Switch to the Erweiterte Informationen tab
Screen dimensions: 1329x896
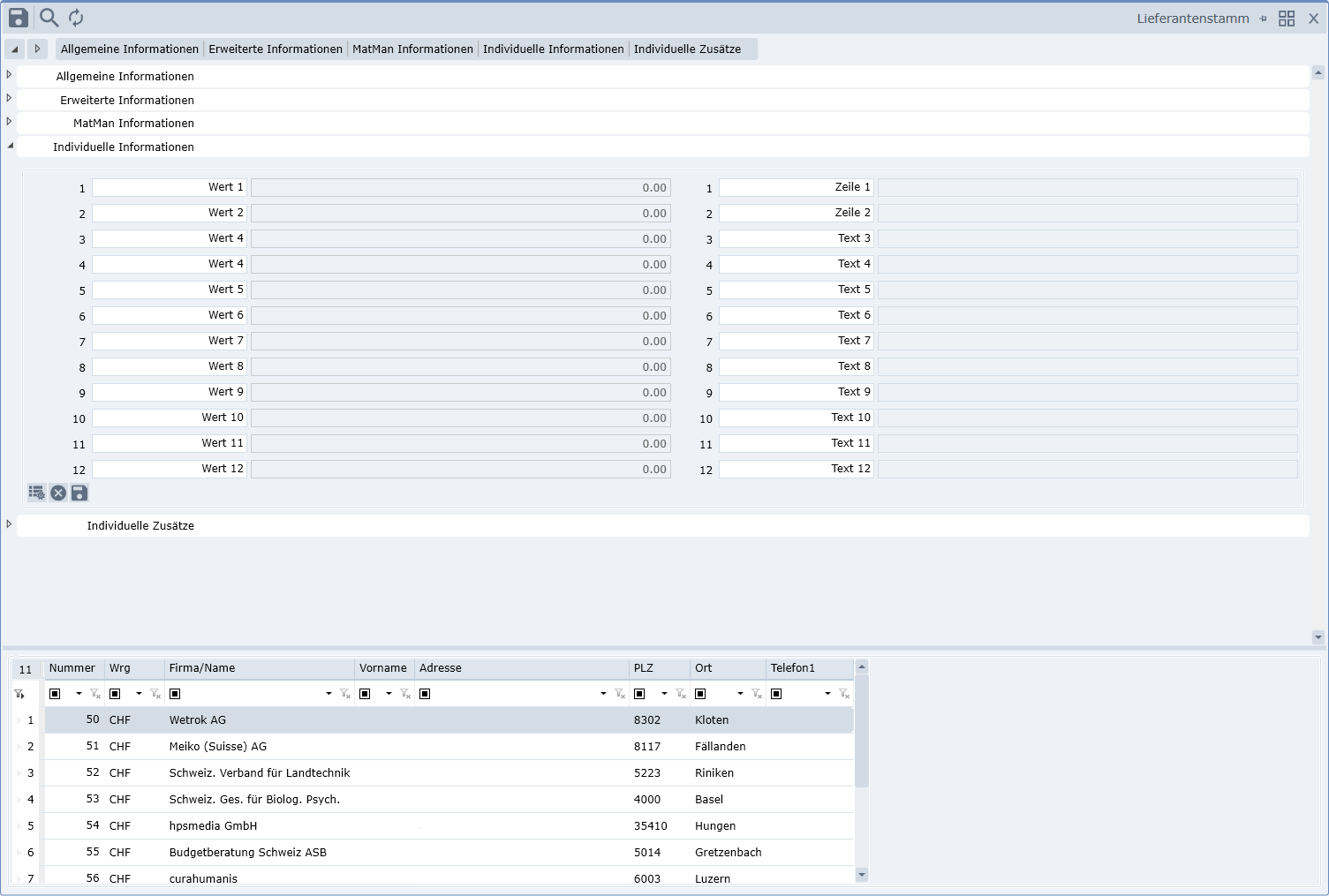(x=276, y=49)
